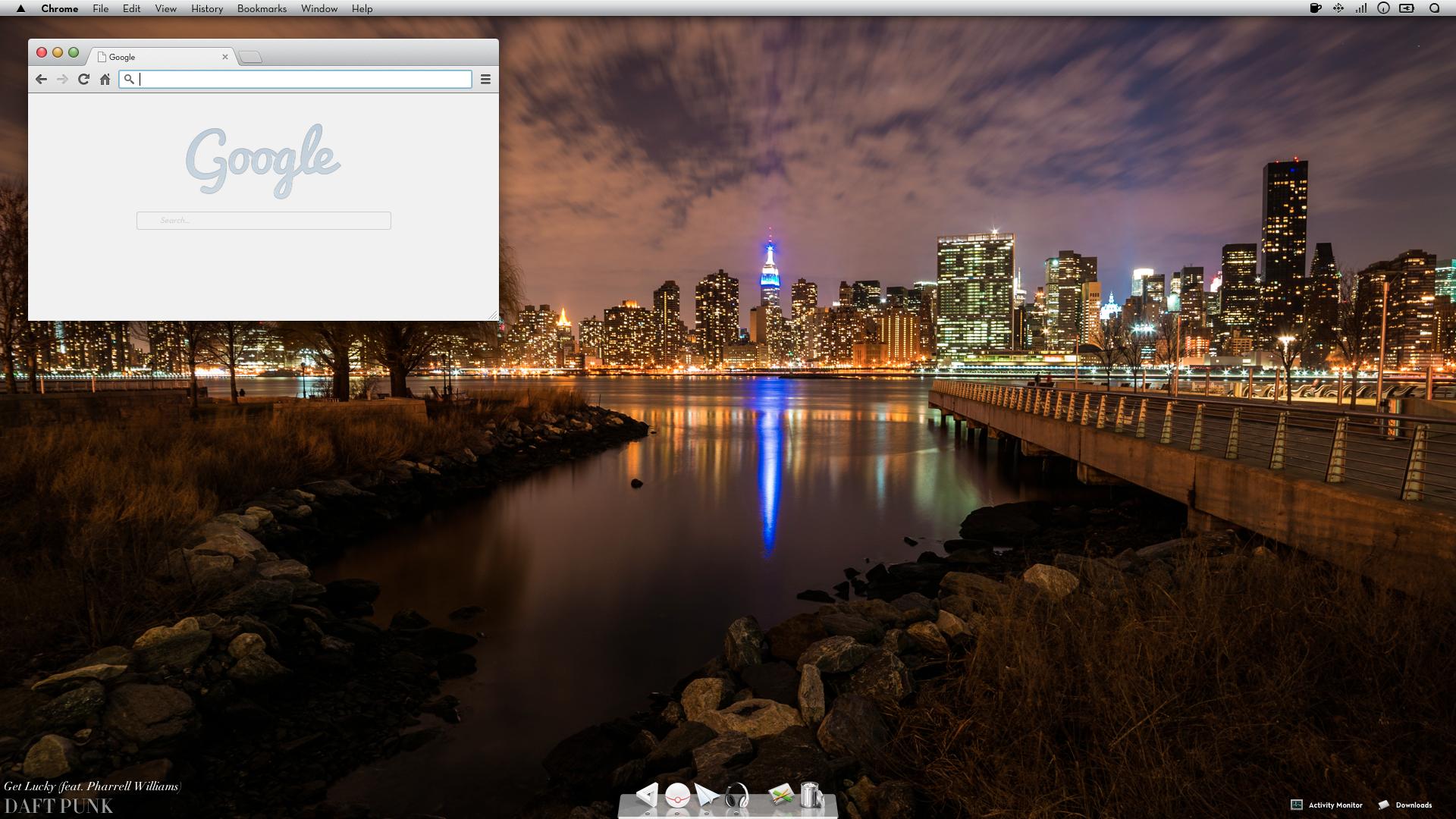Screen dimensions: 1456x819
Task: Open the headphones app in dock
Action: (x=736, y=796)
